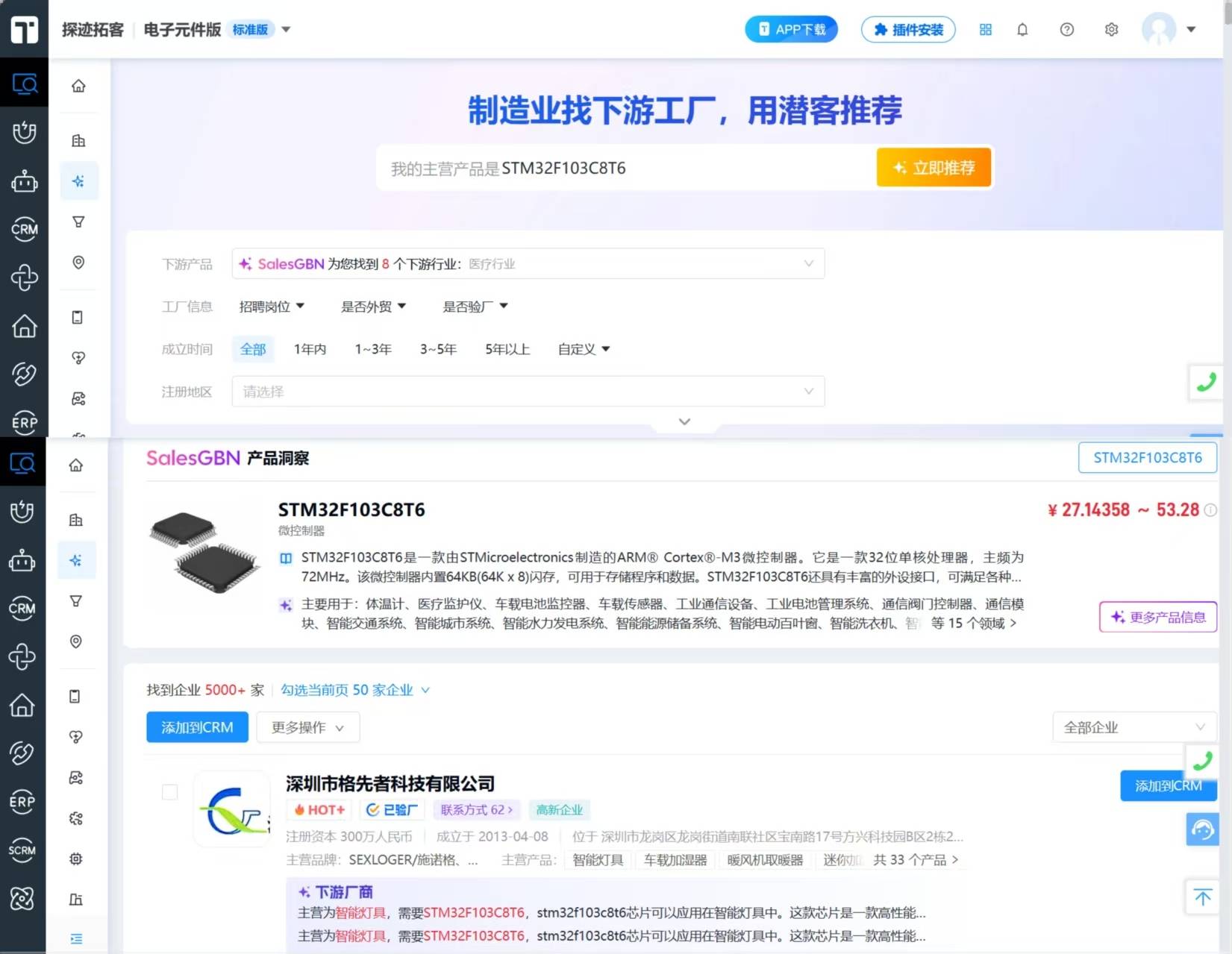Select the 全部 founding-time tab
This screenshot has height=954, width=1232.
point(253,349)
